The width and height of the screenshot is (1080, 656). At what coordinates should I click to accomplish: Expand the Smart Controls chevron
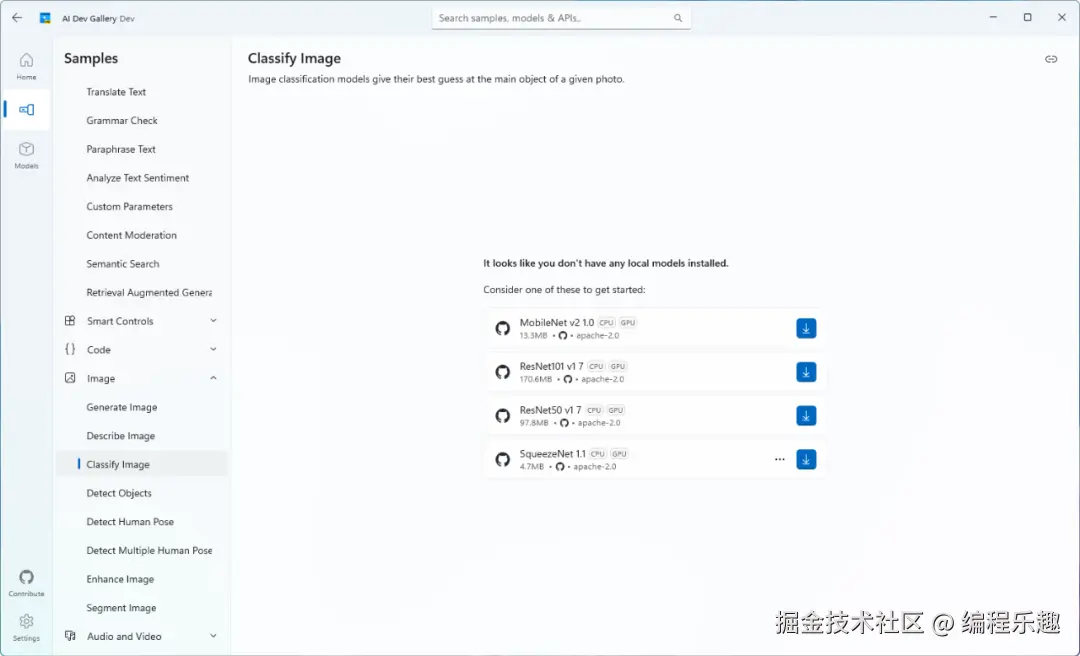(214, 320)
